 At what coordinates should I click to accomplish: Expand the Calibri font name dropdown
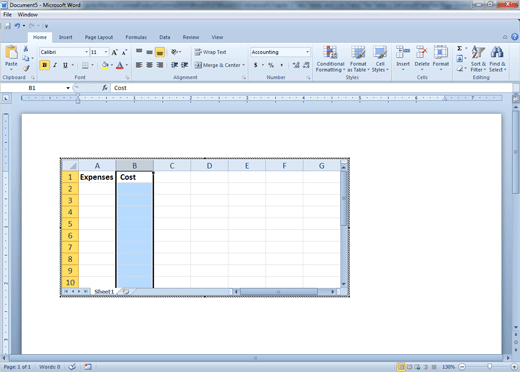coord(86,52)
